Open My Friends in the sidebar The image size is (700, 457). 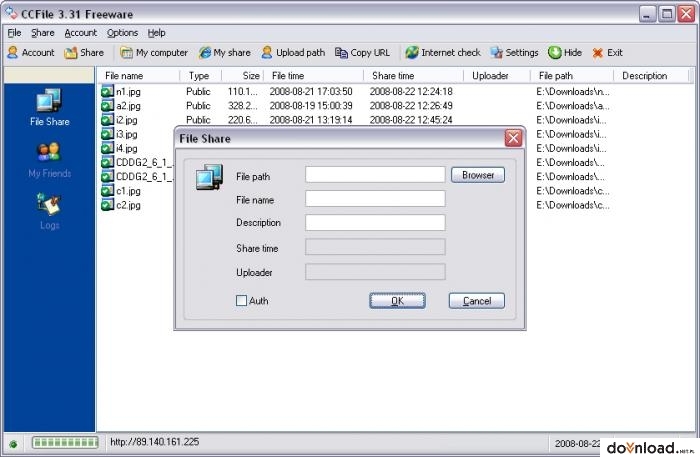(x=50, y=160)
